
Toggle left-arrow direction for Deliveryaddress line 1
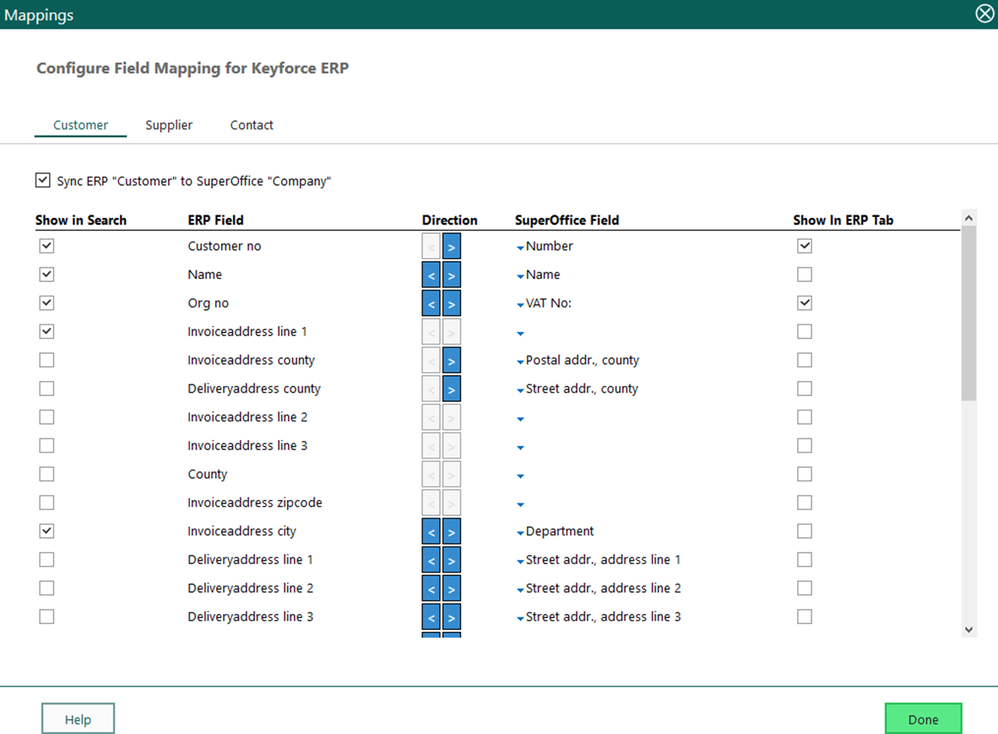click(431, 560)
